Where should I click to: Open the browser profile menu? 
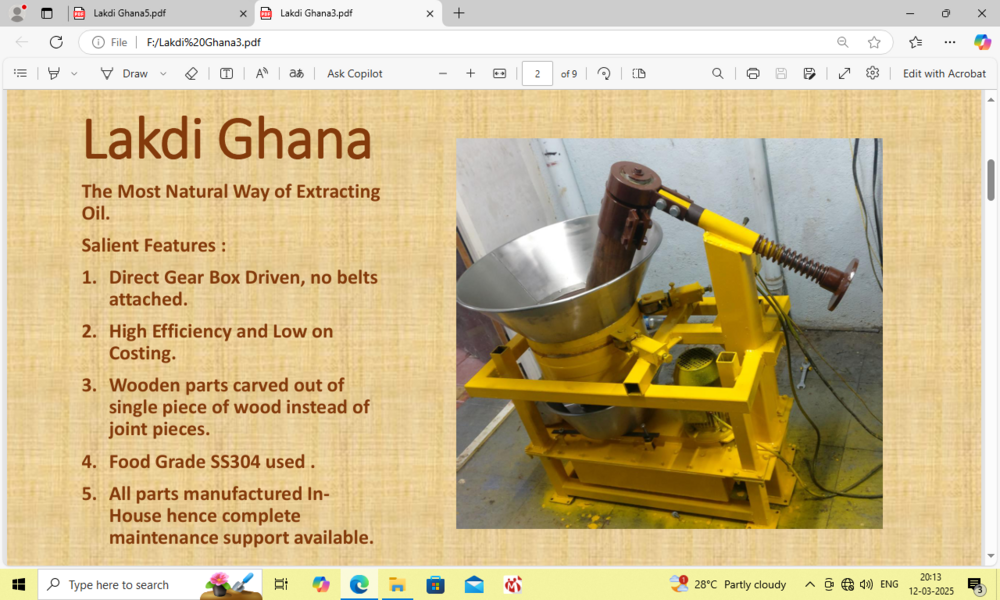click(x=18, y=12)
